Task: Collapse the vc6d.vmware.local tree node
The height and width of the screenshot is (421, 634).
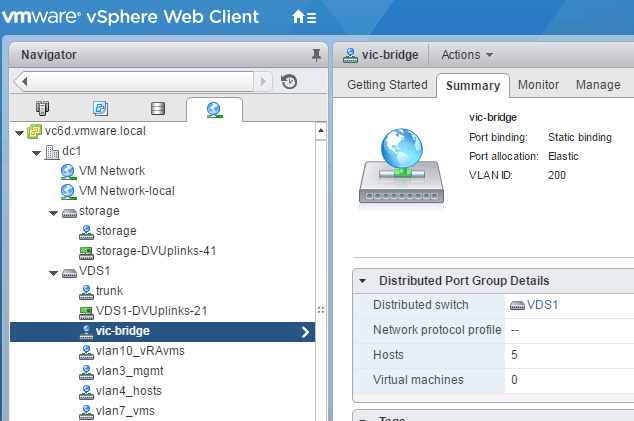Action: [x=19, y=132]
